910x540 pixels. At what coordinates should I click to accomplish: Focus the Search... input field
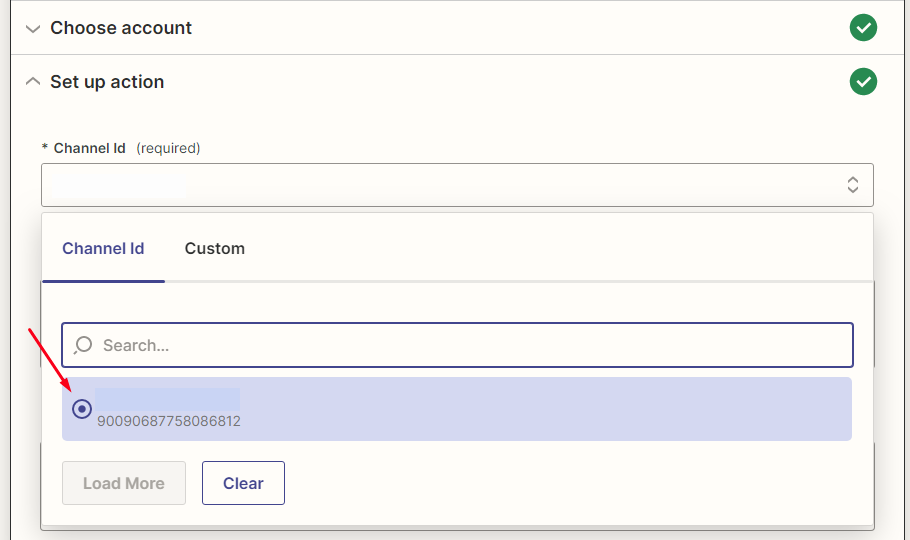click(470, 345)
